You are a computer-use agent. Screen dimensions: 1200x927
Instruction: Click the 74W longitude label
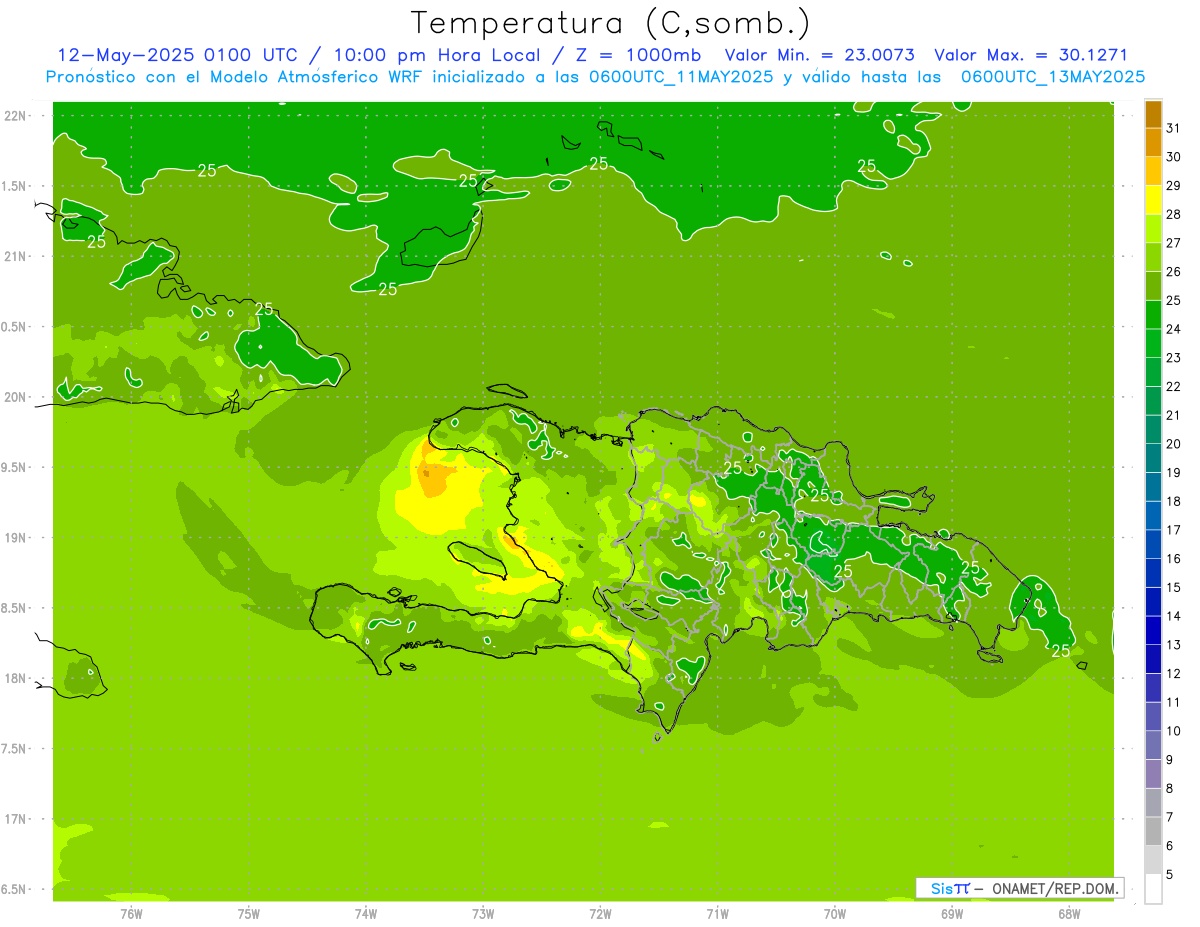pos(365,914)
